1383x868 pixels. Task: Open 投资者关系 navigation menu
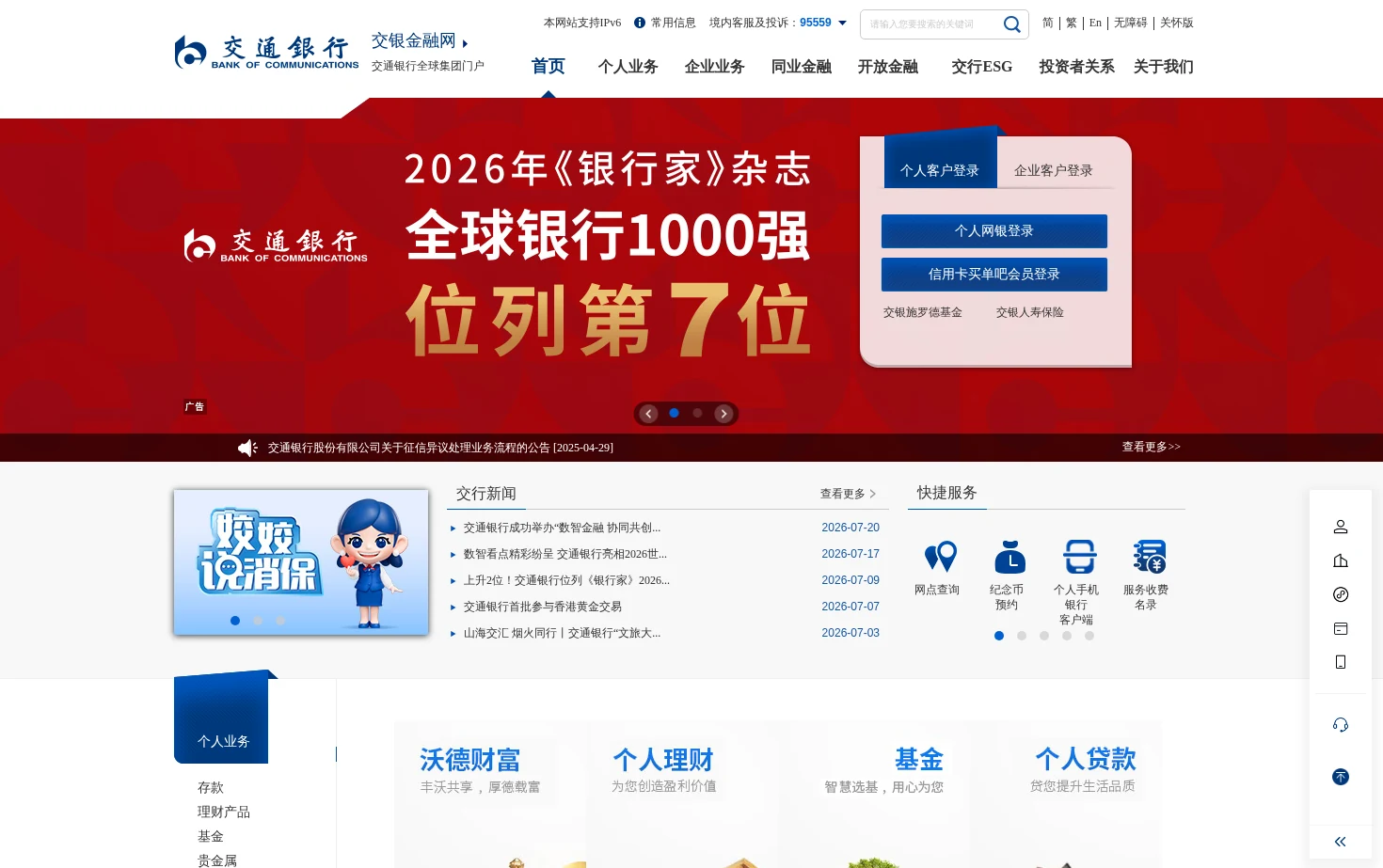click(1076, 67)
